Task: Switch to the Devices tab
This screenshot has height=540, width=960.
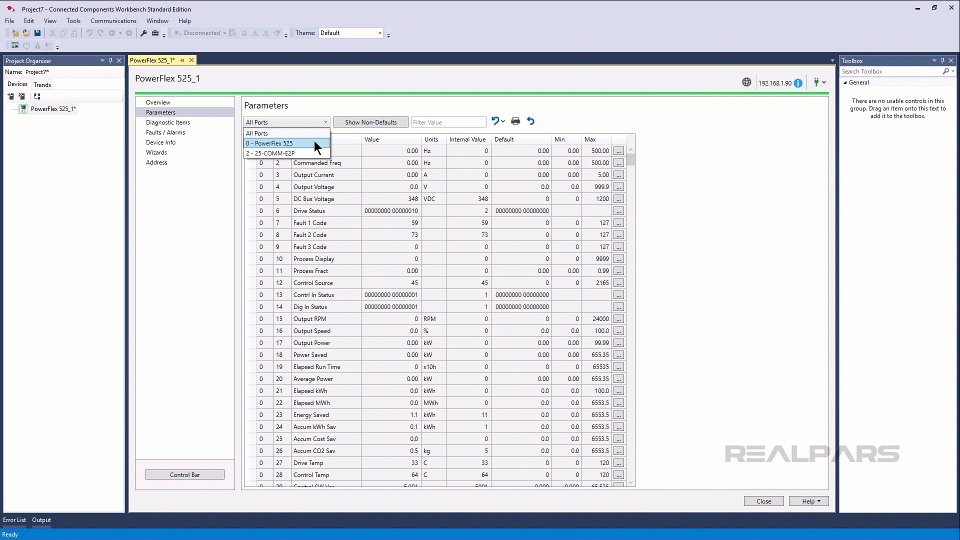Action: click(x=17, y=84)
